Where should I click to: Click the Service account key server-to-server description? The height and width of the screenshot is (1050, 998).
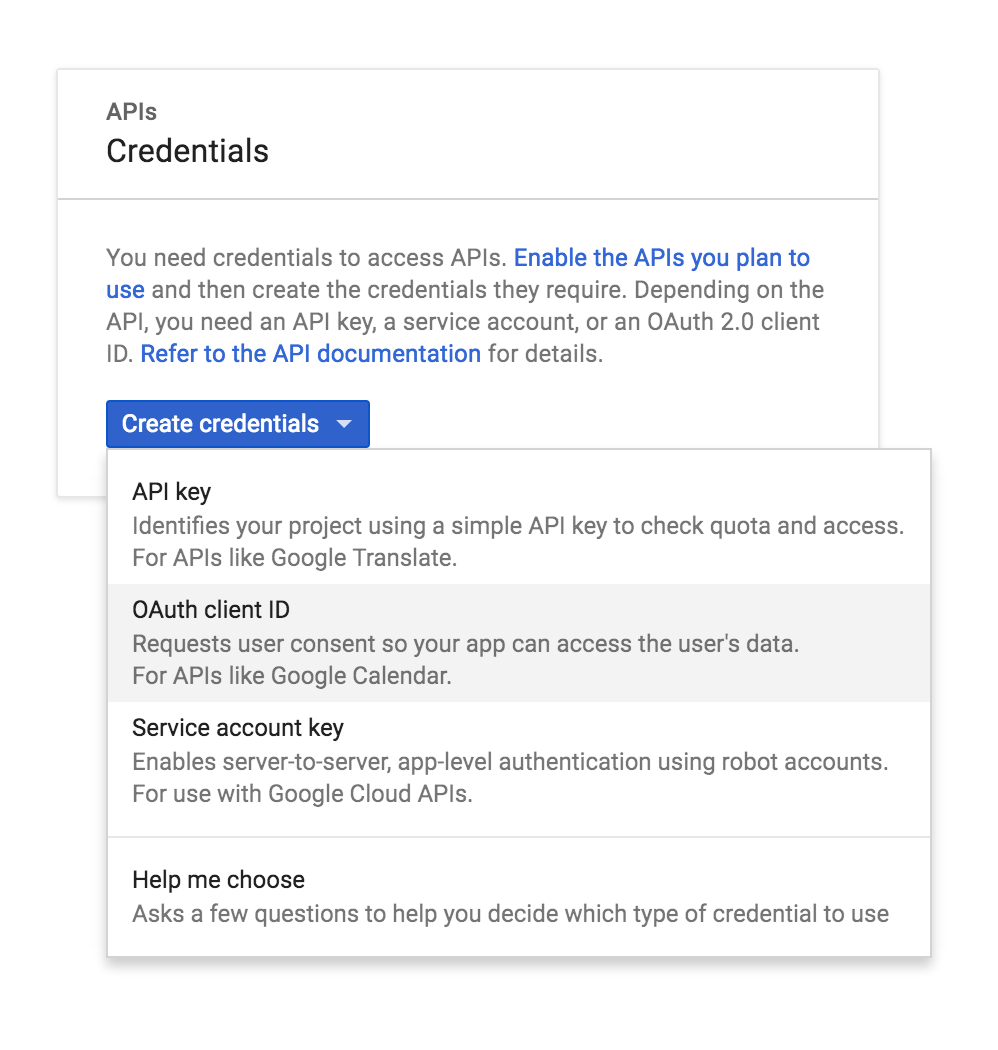tap(510, 762)
